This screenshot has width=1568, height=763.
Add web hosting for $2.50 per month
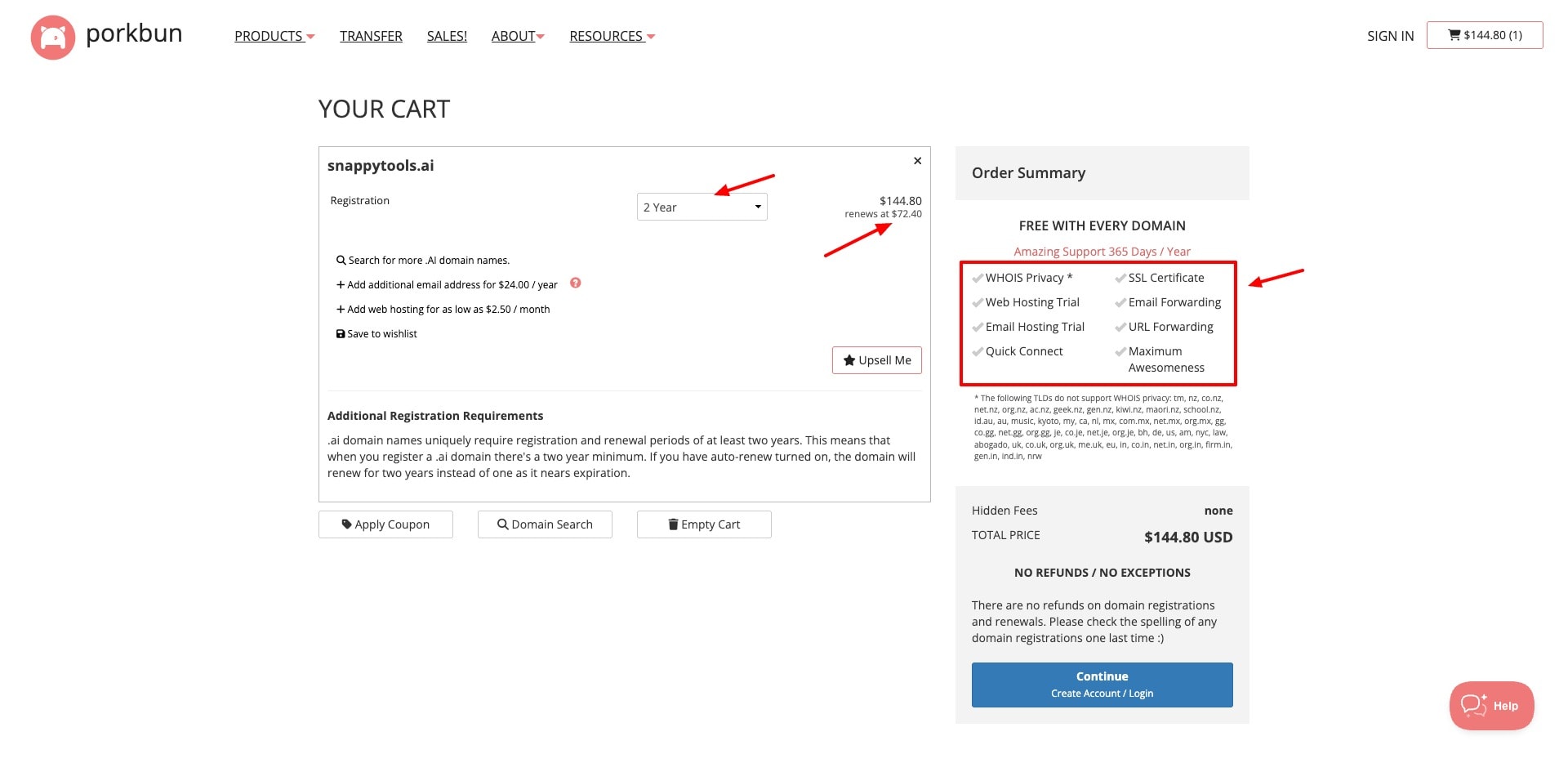click(443, 310)
